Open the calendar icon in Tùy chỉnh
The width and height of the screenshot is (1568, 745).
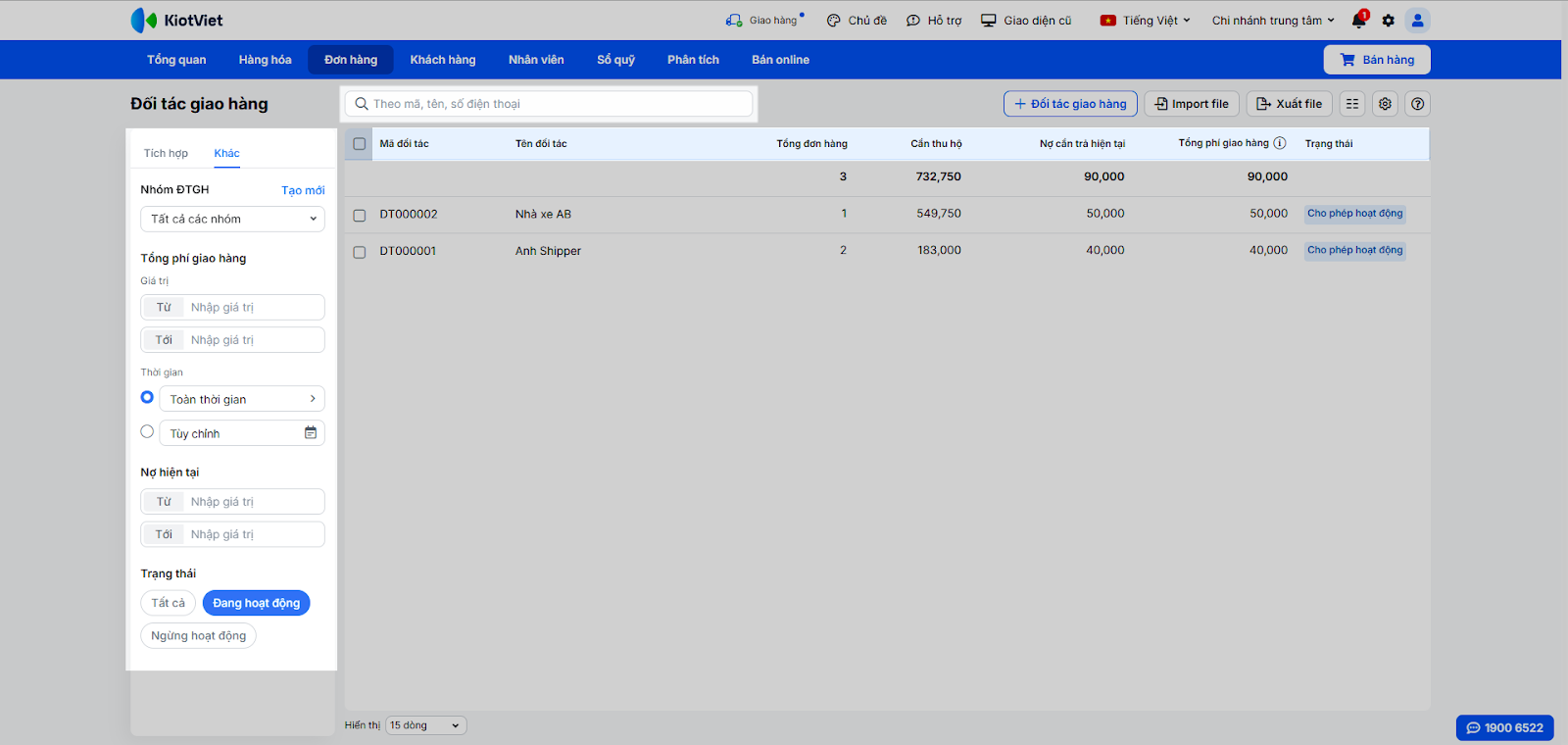point(311,432)
